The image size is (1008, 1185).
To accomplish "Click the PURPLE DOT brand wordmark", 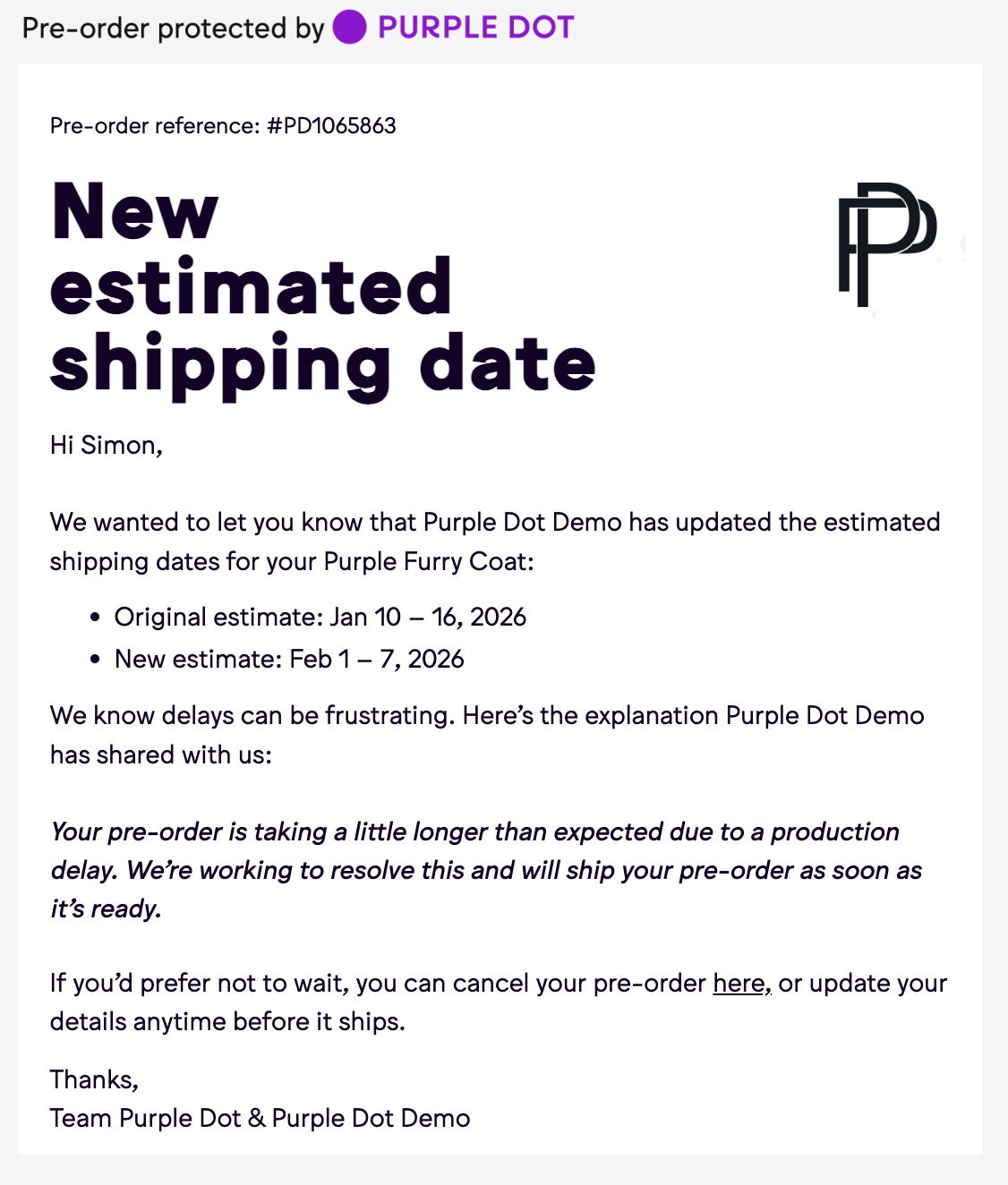I will 475,28.
